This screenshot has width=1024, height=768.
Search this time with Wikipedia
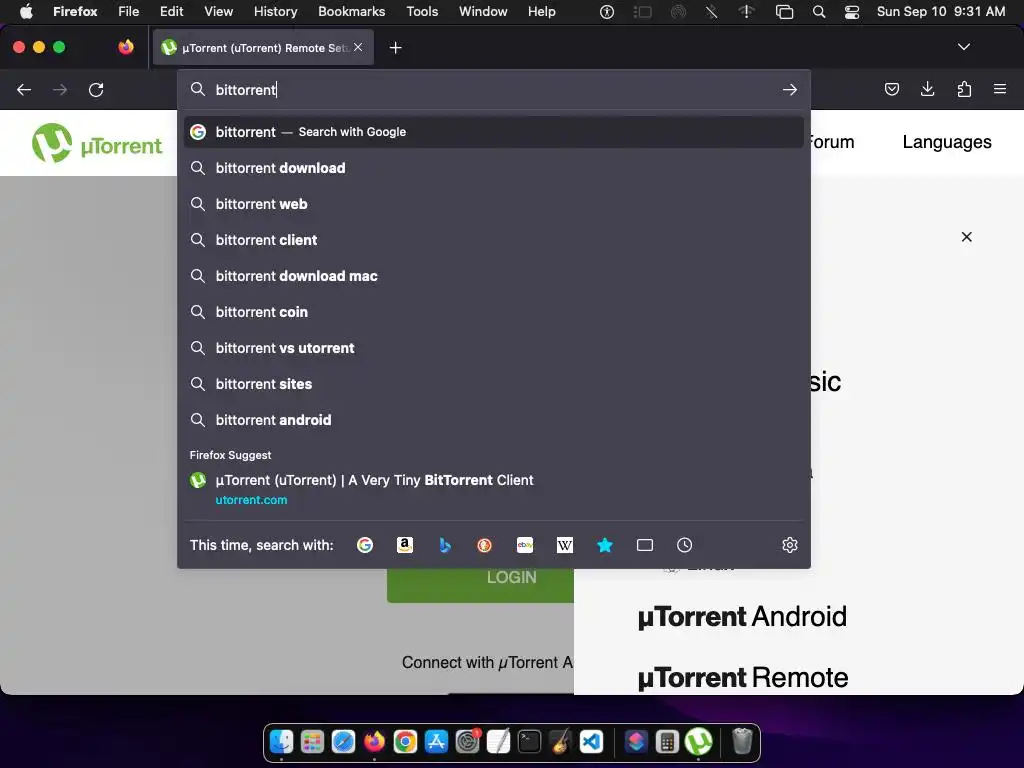tap(565, 545)
